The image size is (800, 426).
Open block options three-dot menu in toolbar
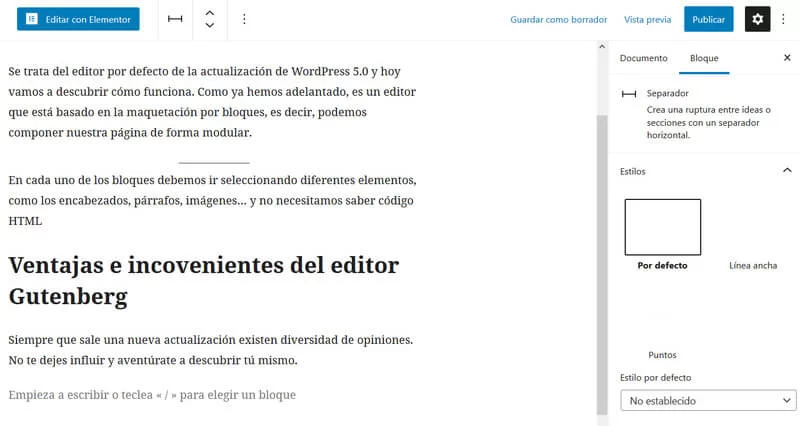(x=244, y=19)
